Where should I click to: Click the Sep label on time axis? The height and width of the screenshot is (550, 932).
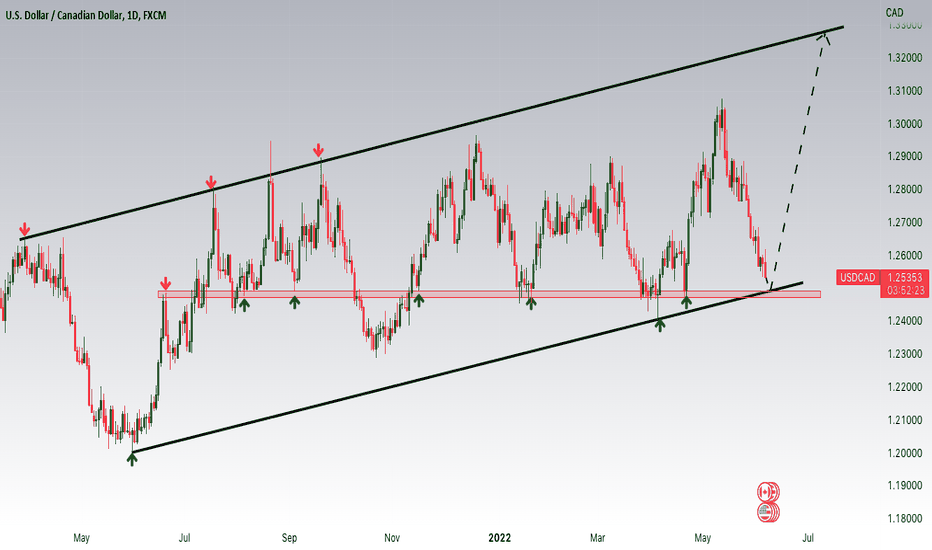(x=289, y=538)
